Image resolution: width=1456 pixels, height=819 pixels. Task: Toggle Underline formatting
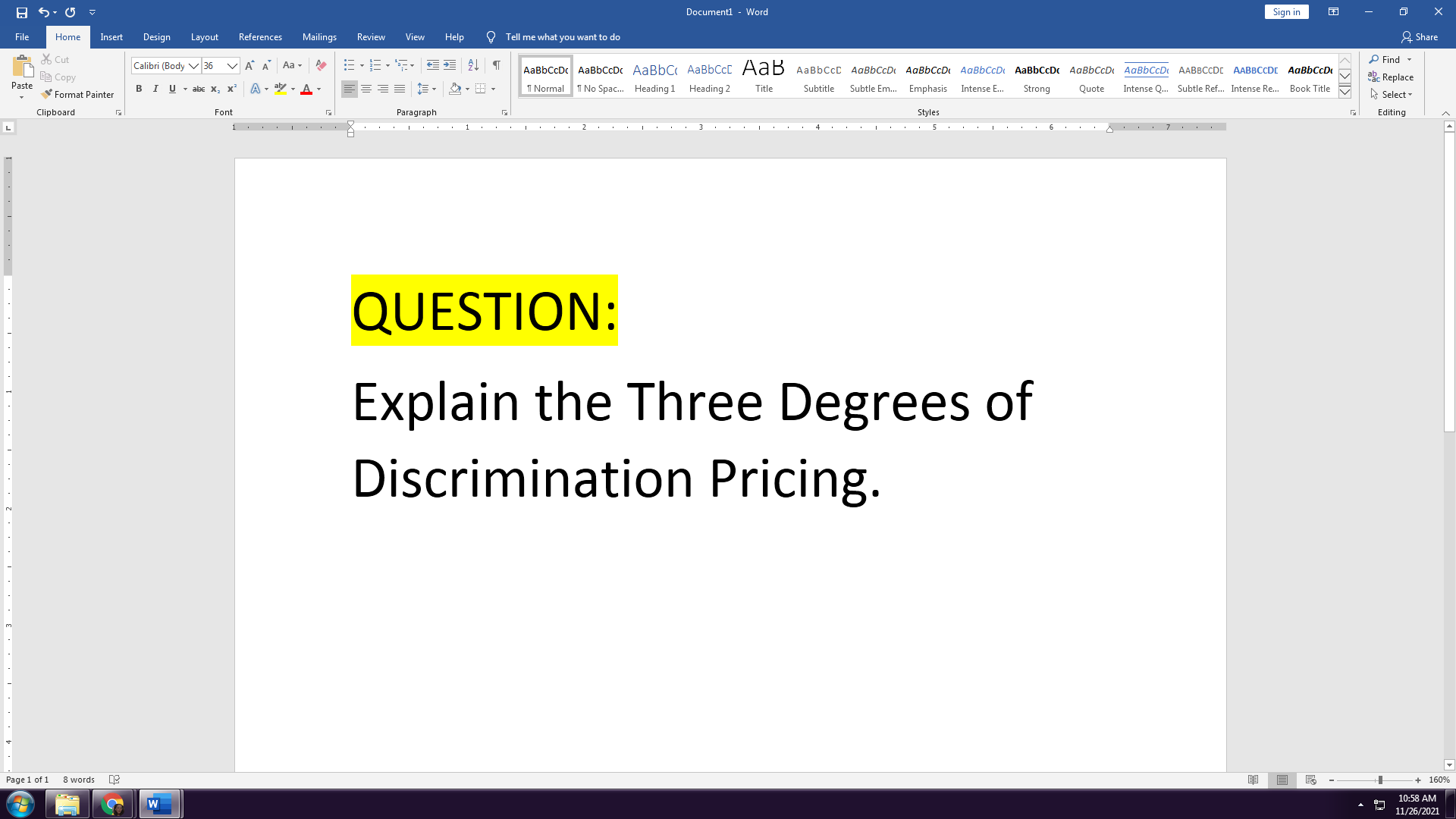click(172, 89)
